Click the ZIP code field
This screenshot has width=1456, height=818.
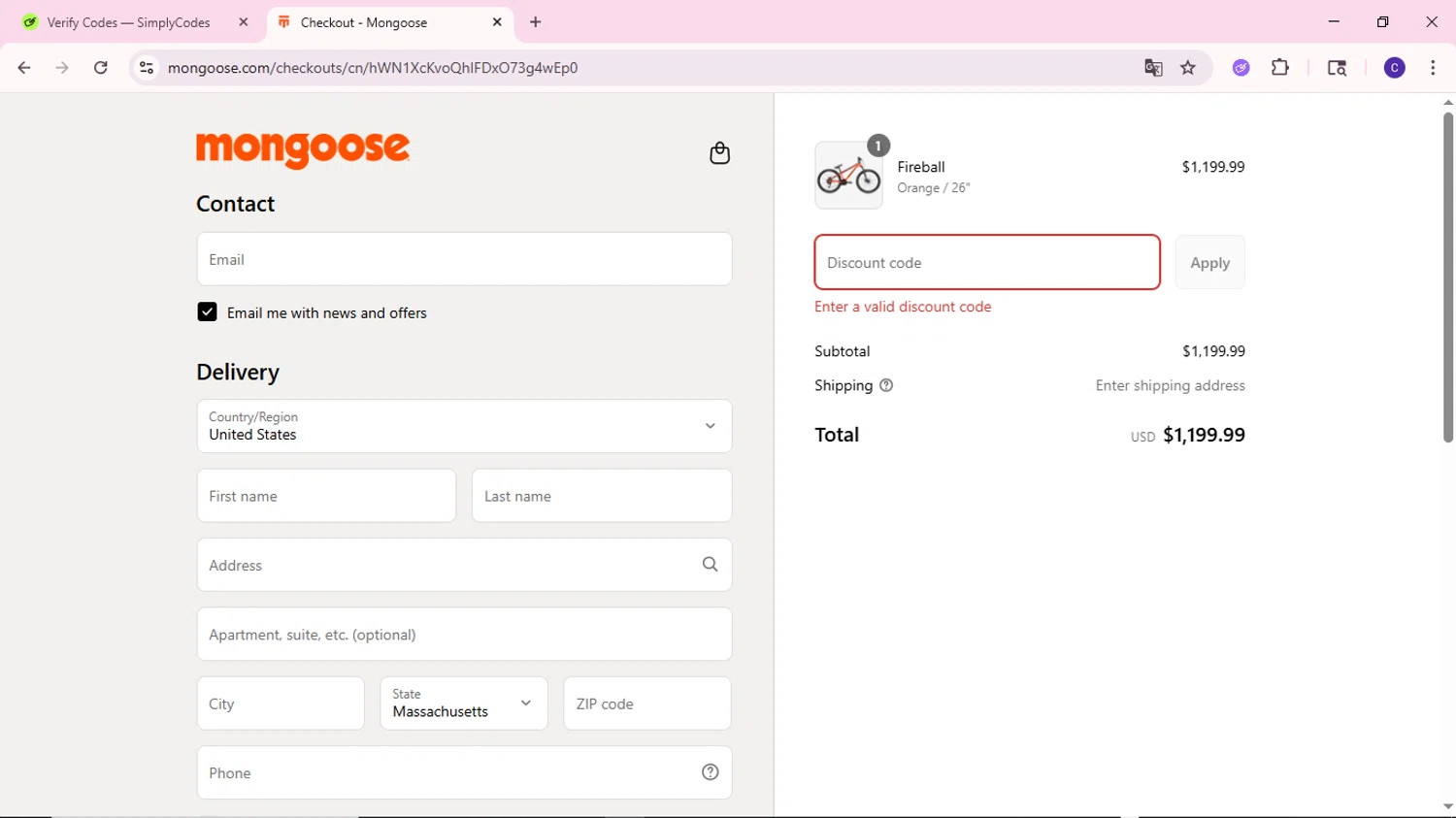click(x=647, y=703)
